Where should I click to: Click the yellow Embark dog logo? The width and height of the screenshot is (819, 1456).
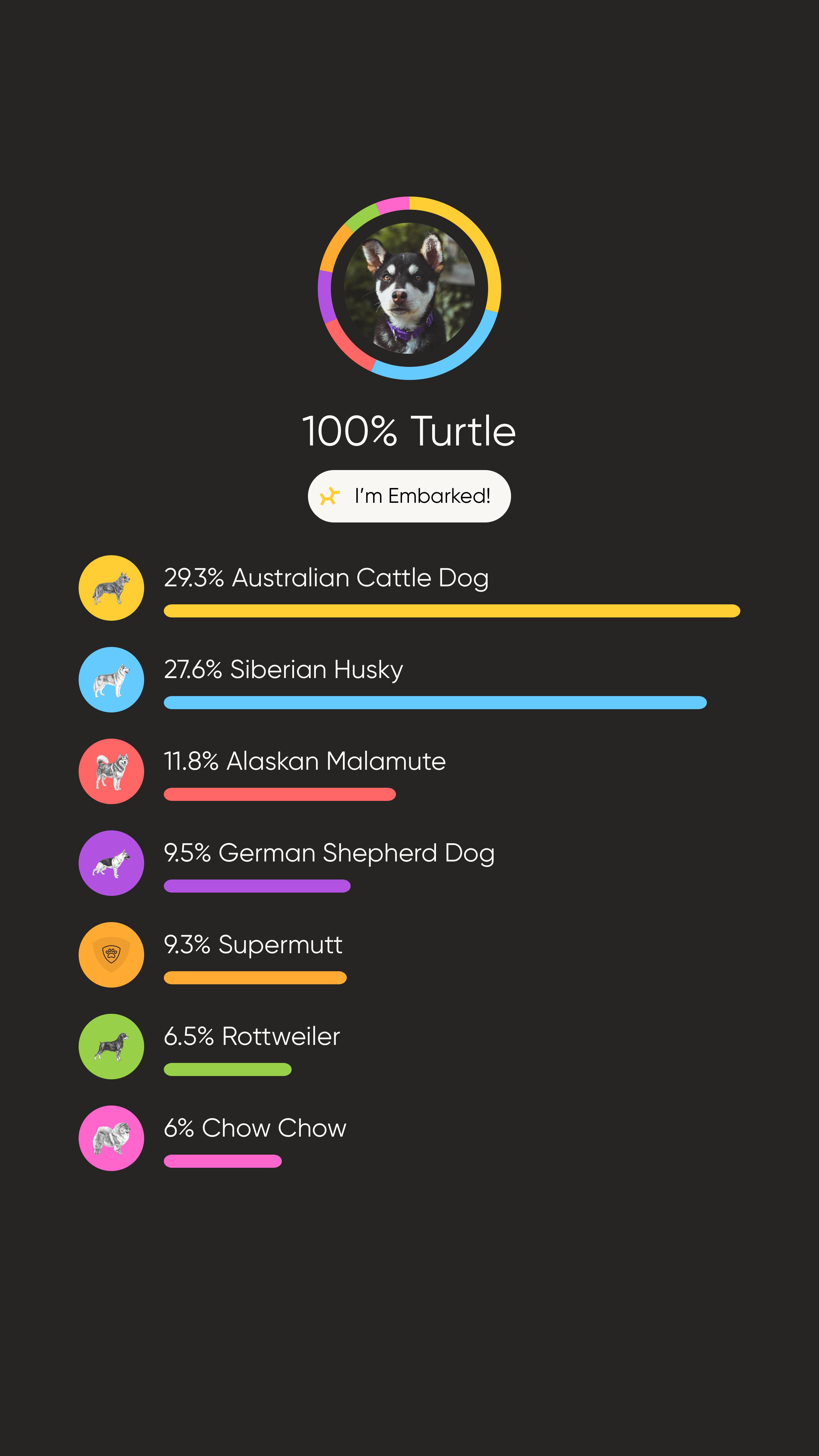tap(330, 496)
